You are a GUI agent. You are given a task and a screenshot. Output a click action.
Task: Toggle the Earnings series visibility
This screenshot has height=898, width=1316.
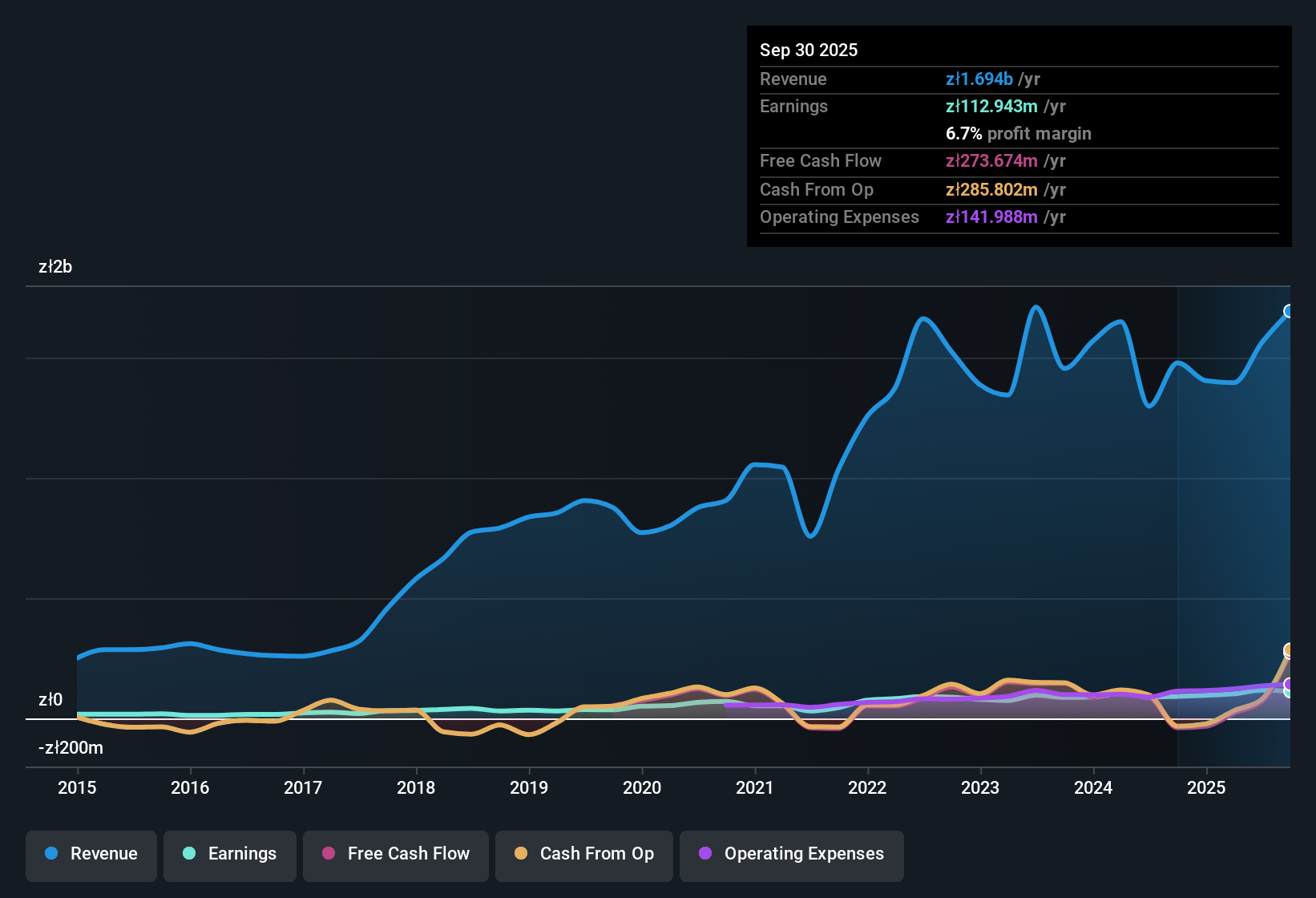coord(230,854)
